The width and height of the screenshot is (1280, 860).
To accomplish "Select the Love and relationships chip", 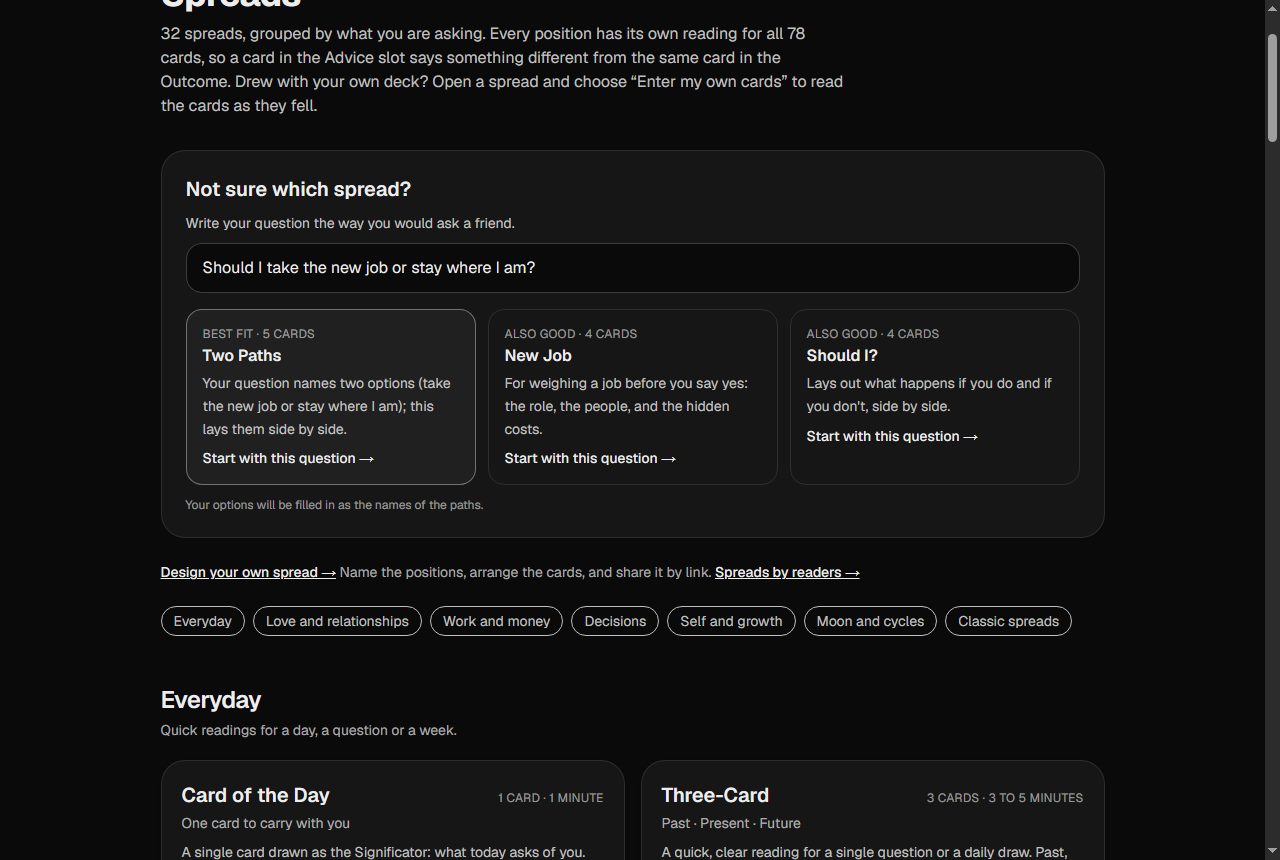I will (337, 621).
